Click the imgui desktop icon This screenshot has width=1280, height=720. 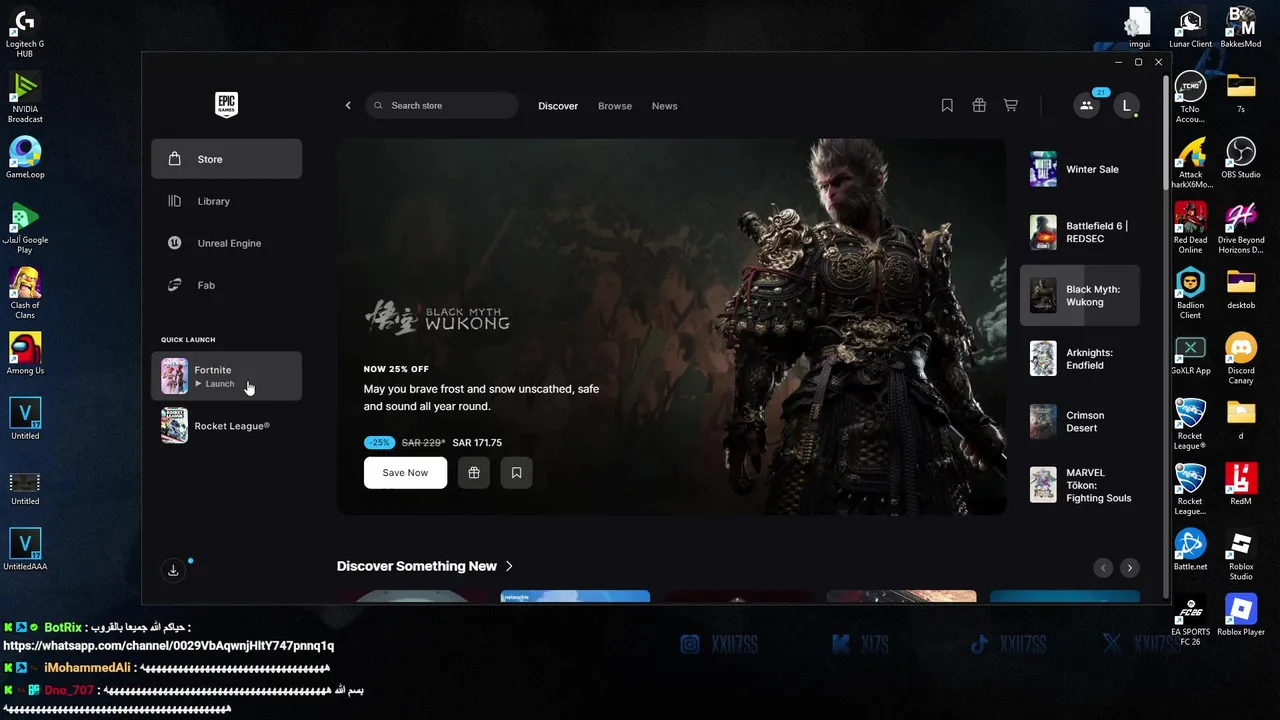pyautogui.click(x=1139, y=28)
